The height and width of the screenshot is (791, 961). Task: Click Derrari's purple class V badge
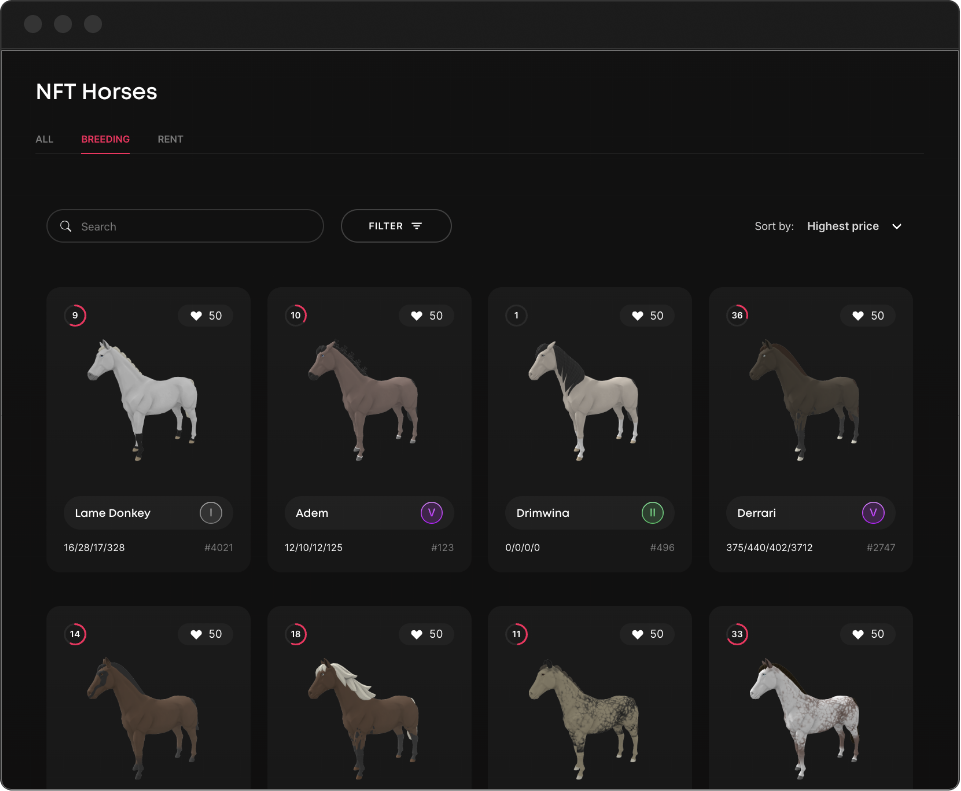click(x=873, y=513)
